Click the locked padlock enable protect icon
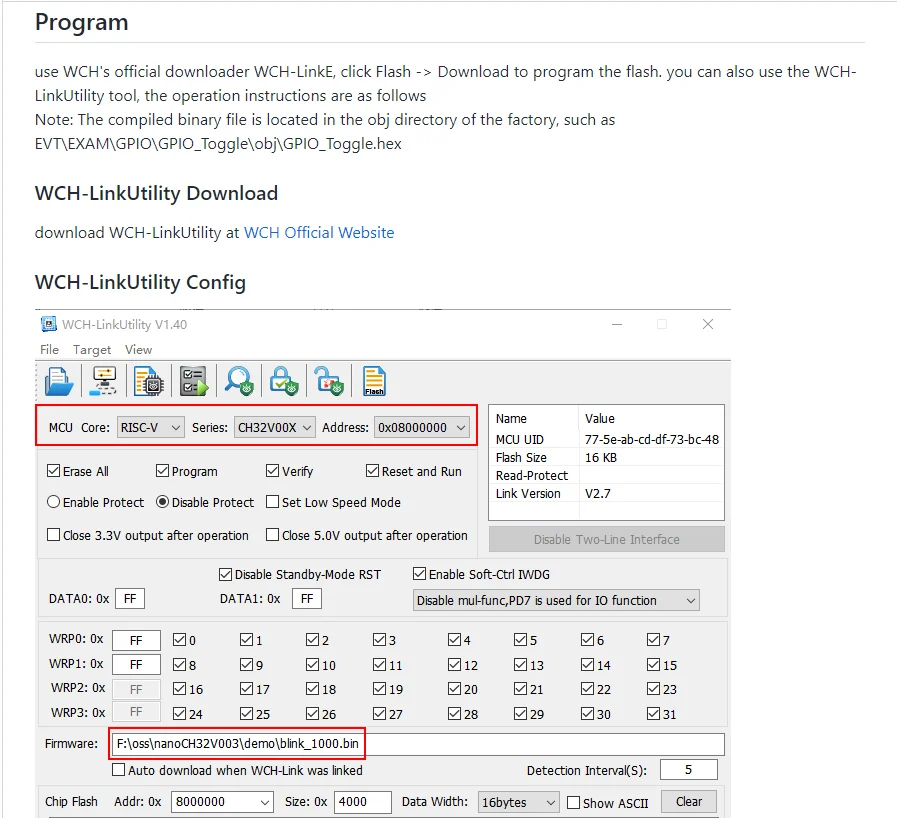The width and height of the screenshot is (897, 818). (284, 382)
